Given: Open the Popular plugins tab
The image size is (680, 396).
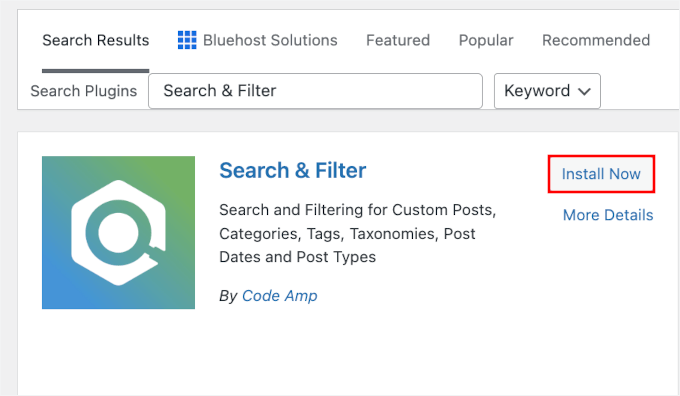Looking at the screenshot, I should click(x=486, y=40).
